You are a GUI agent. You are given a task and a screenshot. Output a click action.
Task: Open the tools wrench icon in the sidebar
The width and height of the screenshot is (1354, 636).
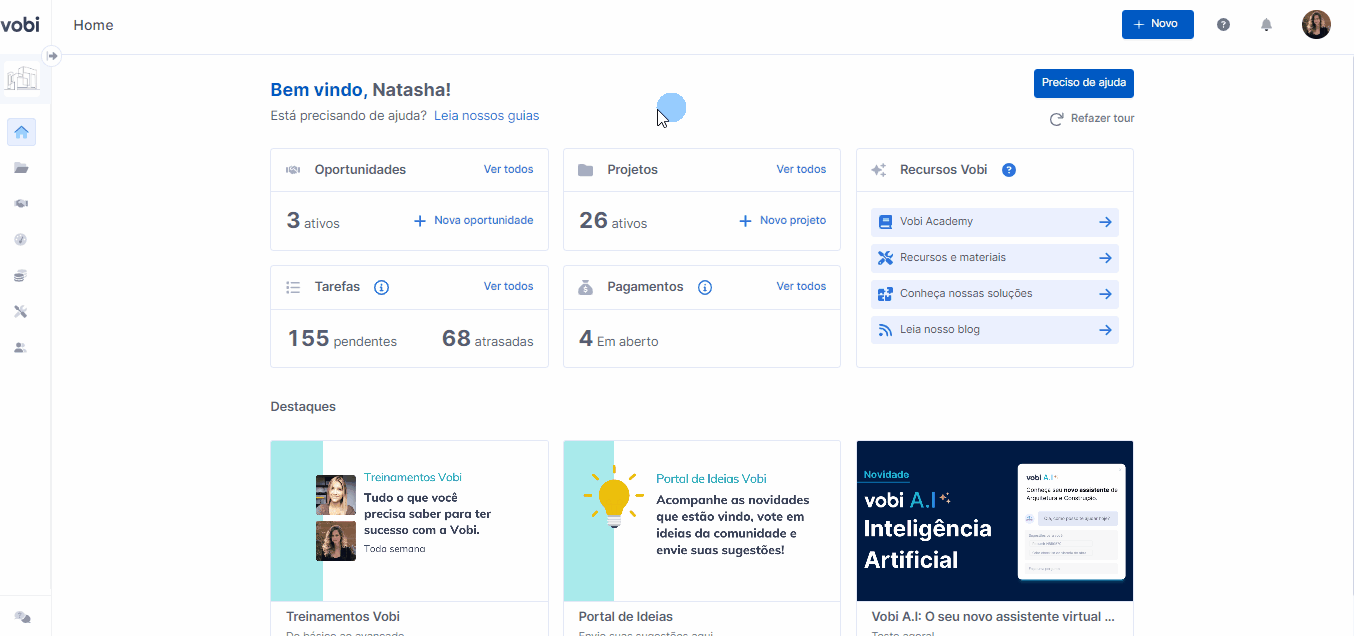(21, 311)
